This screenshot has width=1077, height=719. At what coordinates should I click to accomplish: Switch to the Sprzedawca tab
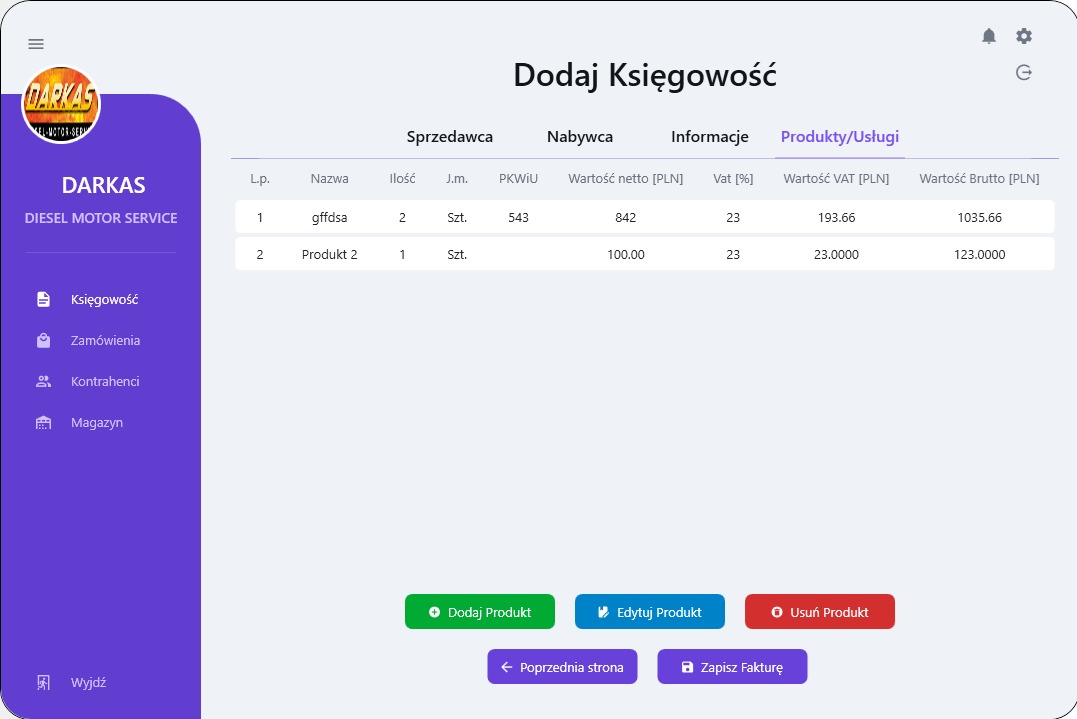tap(450, 137)
